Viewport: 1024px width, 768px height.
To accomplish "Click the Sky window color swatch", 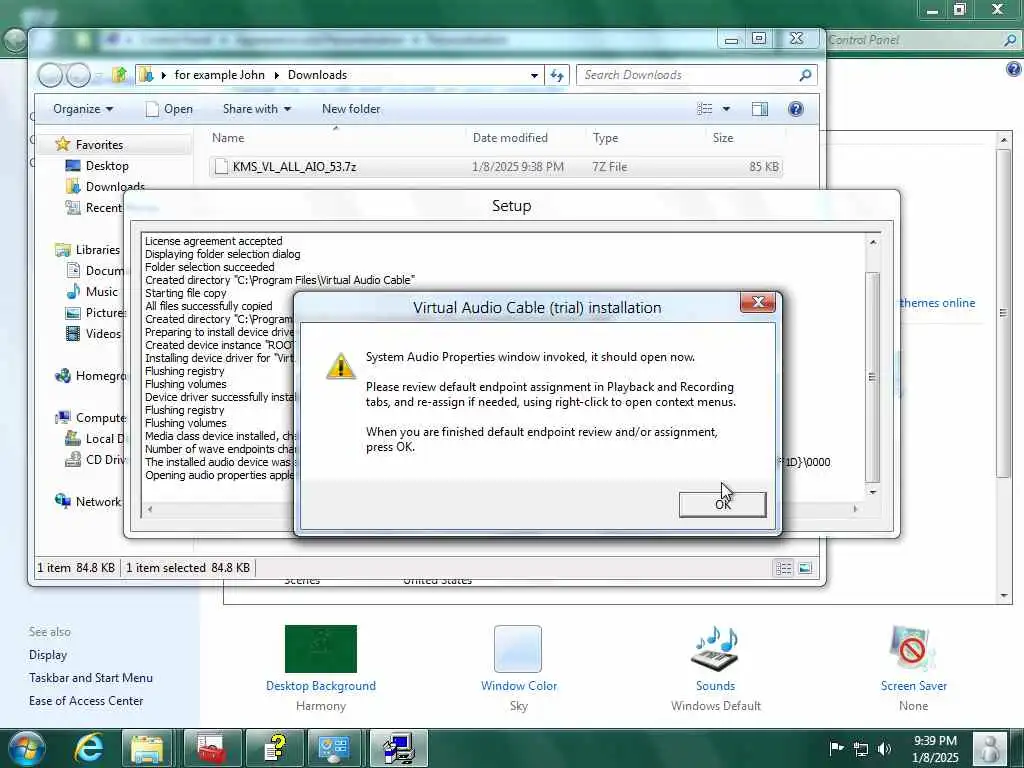I will point(518,648).
